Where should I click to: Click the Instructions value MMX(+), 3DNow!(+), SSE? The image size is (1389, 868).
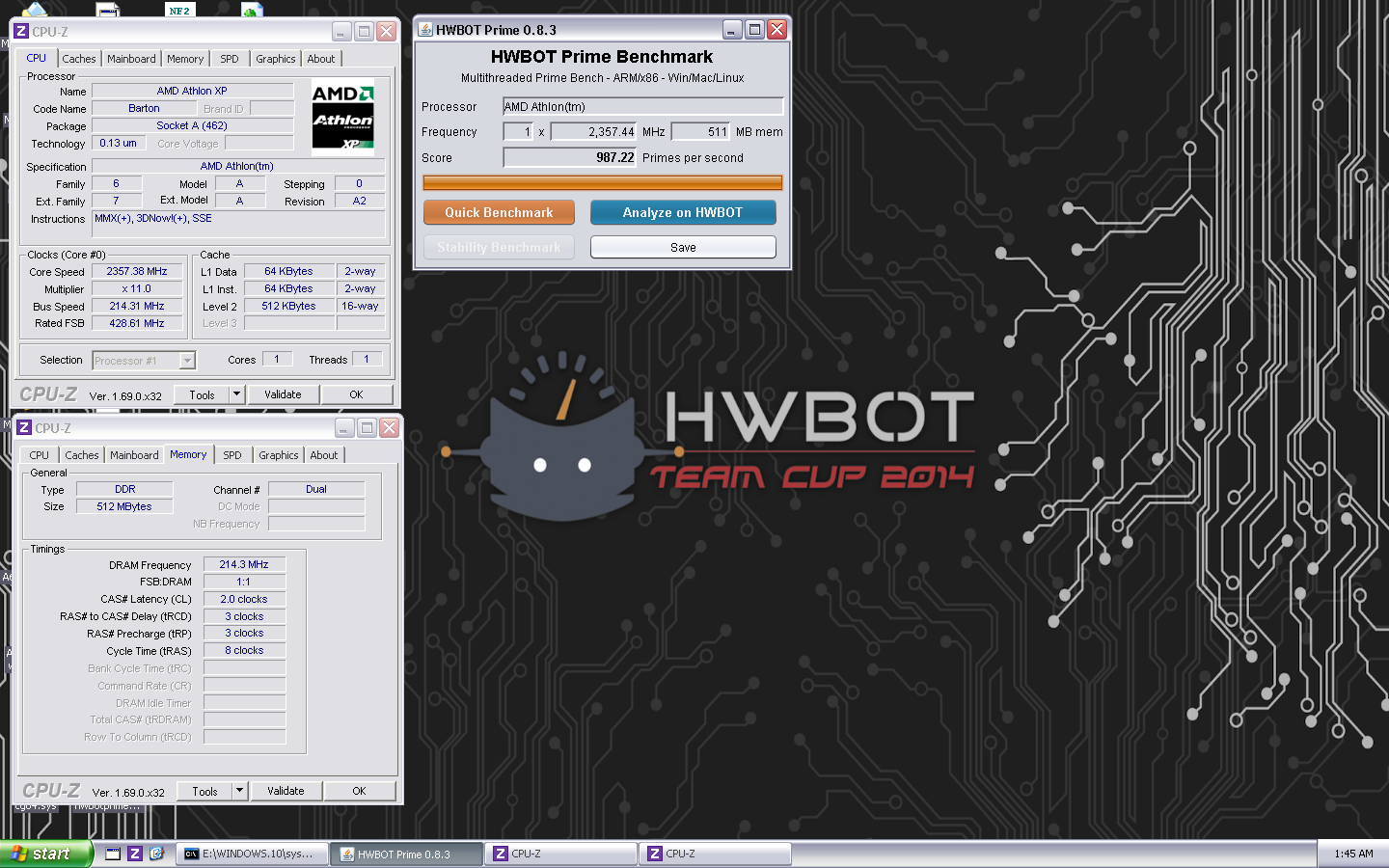tap(239, 223)
